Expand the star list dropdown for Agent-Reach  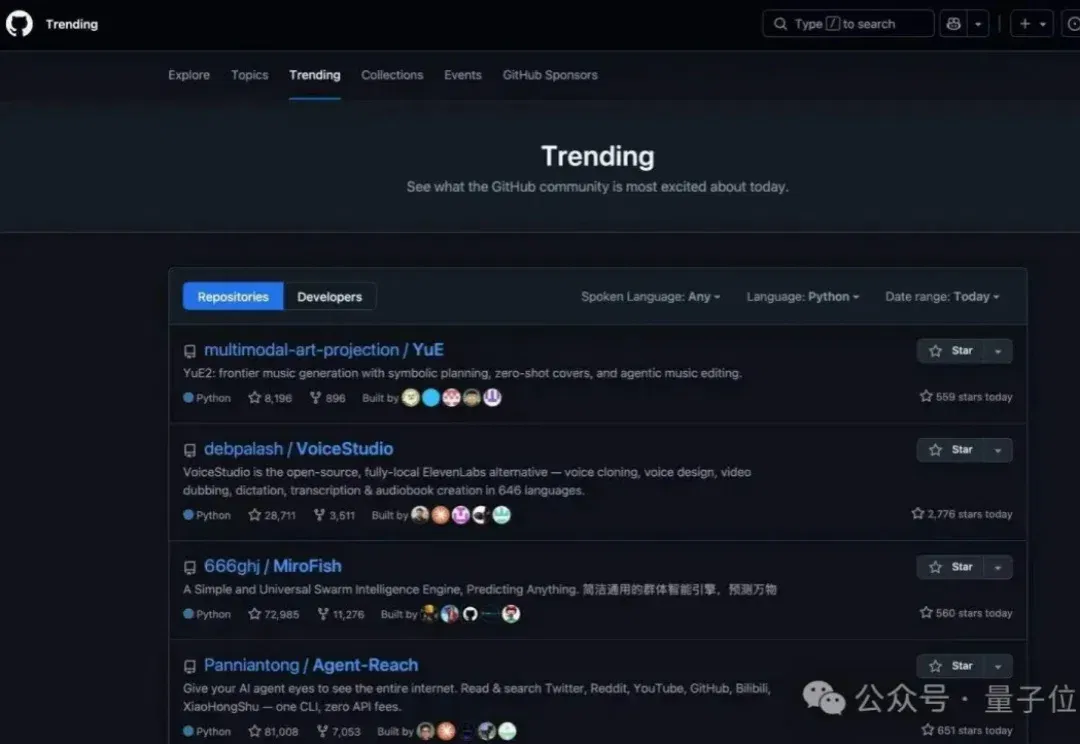pyautogui.click(x=998, y=666)
